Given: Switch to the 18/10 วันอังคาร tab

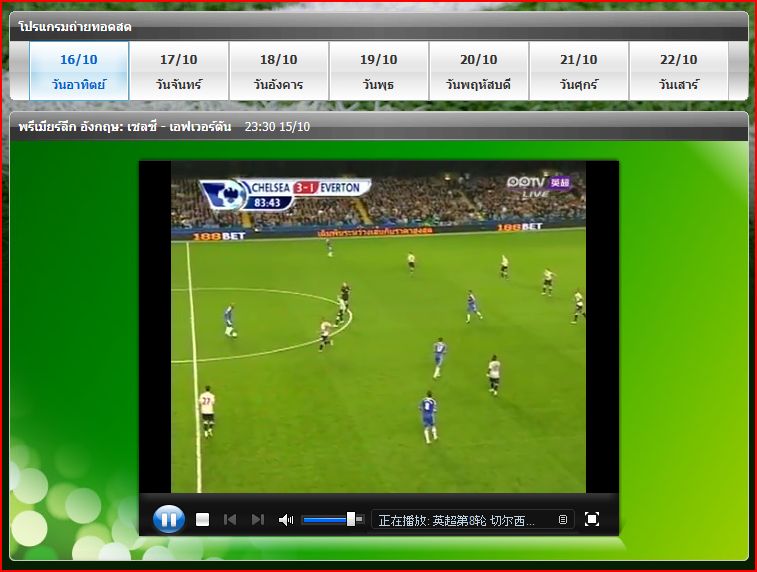Looking at the screenshot, I should [279, 71].
